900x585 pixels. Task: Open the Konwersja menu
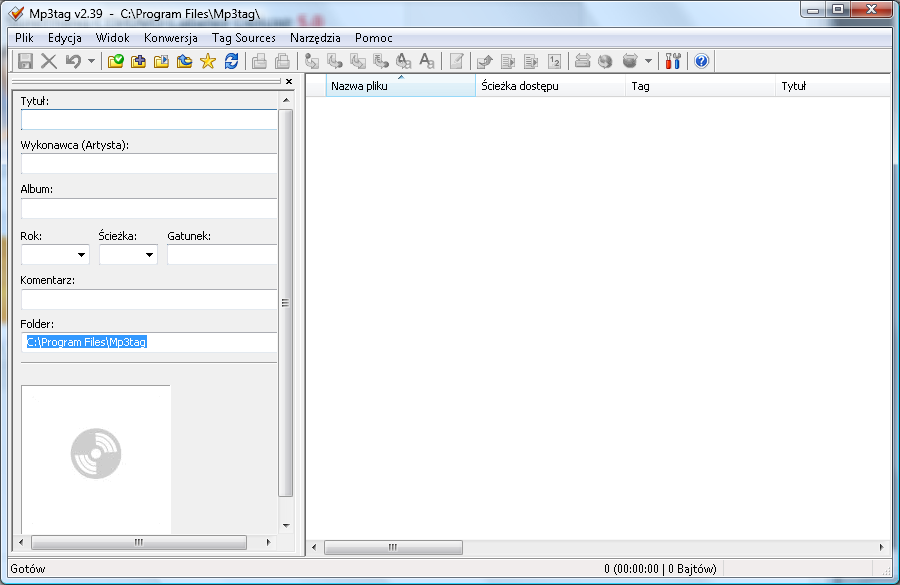[x=171, y=38]
